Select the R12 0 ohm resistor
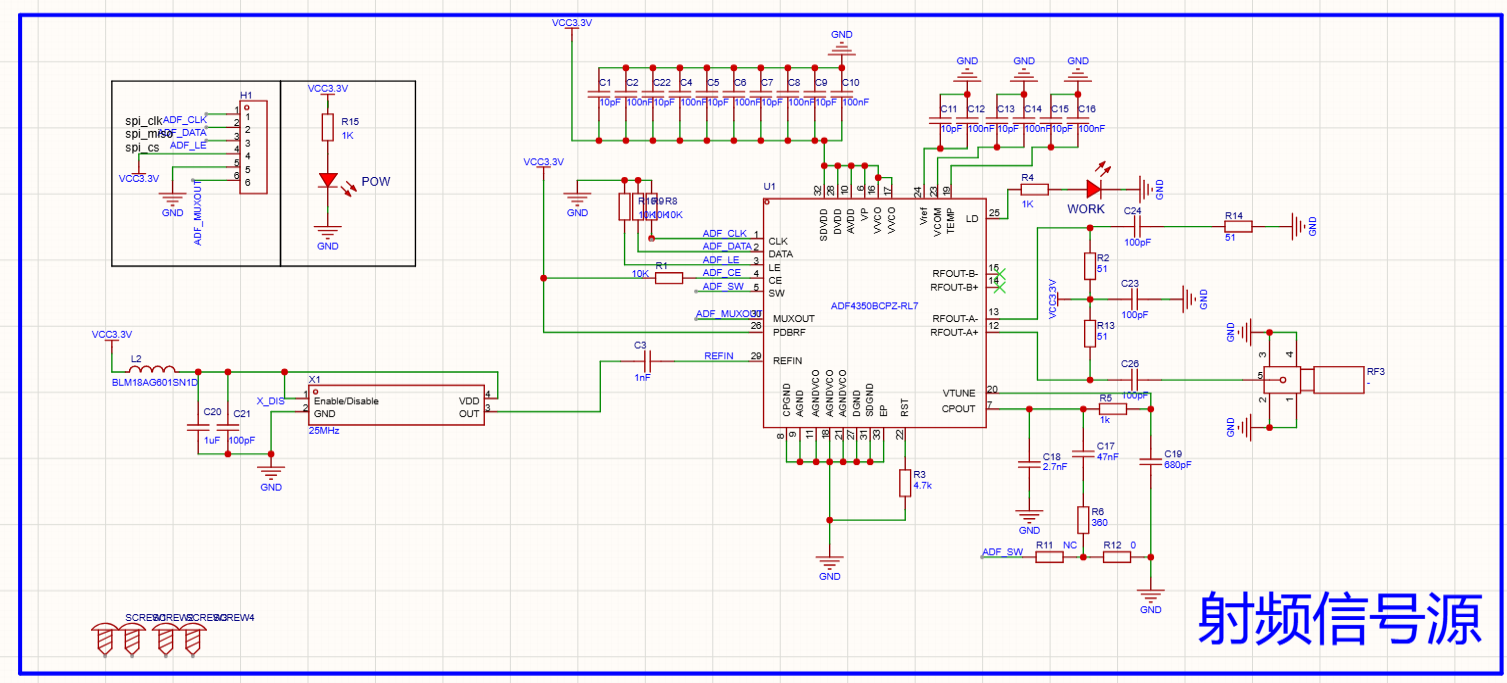The image size is (1507, 683). click(x=1117, y=557)
